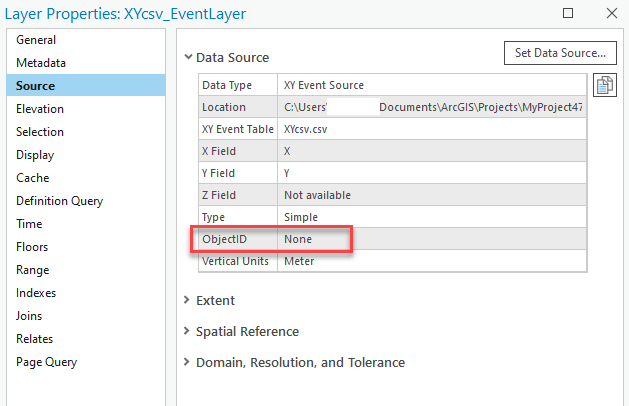Expand Domain, Resolution, and Tolerance section
629x406 pixels.
click(189, 362)
